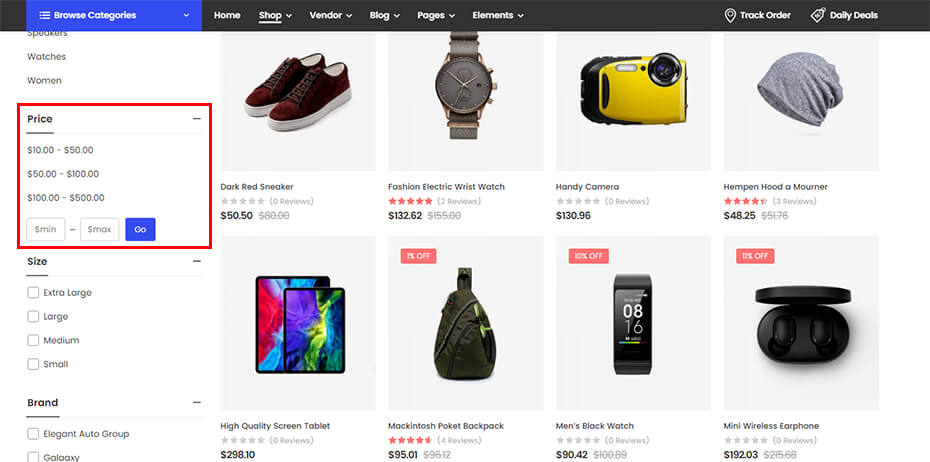
Task: Click the 11% OFF badge on wireless earphone
Action: pos(754,256)
